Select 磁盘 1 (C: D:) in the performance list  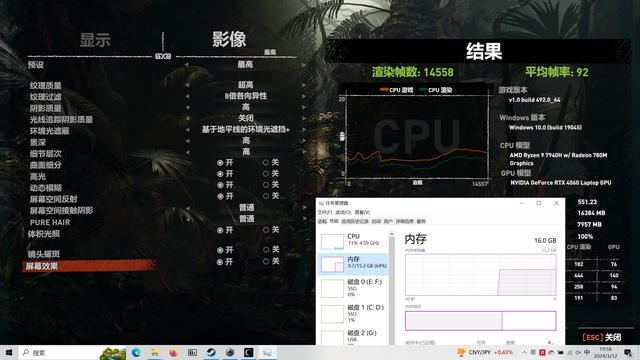point(353,313)
